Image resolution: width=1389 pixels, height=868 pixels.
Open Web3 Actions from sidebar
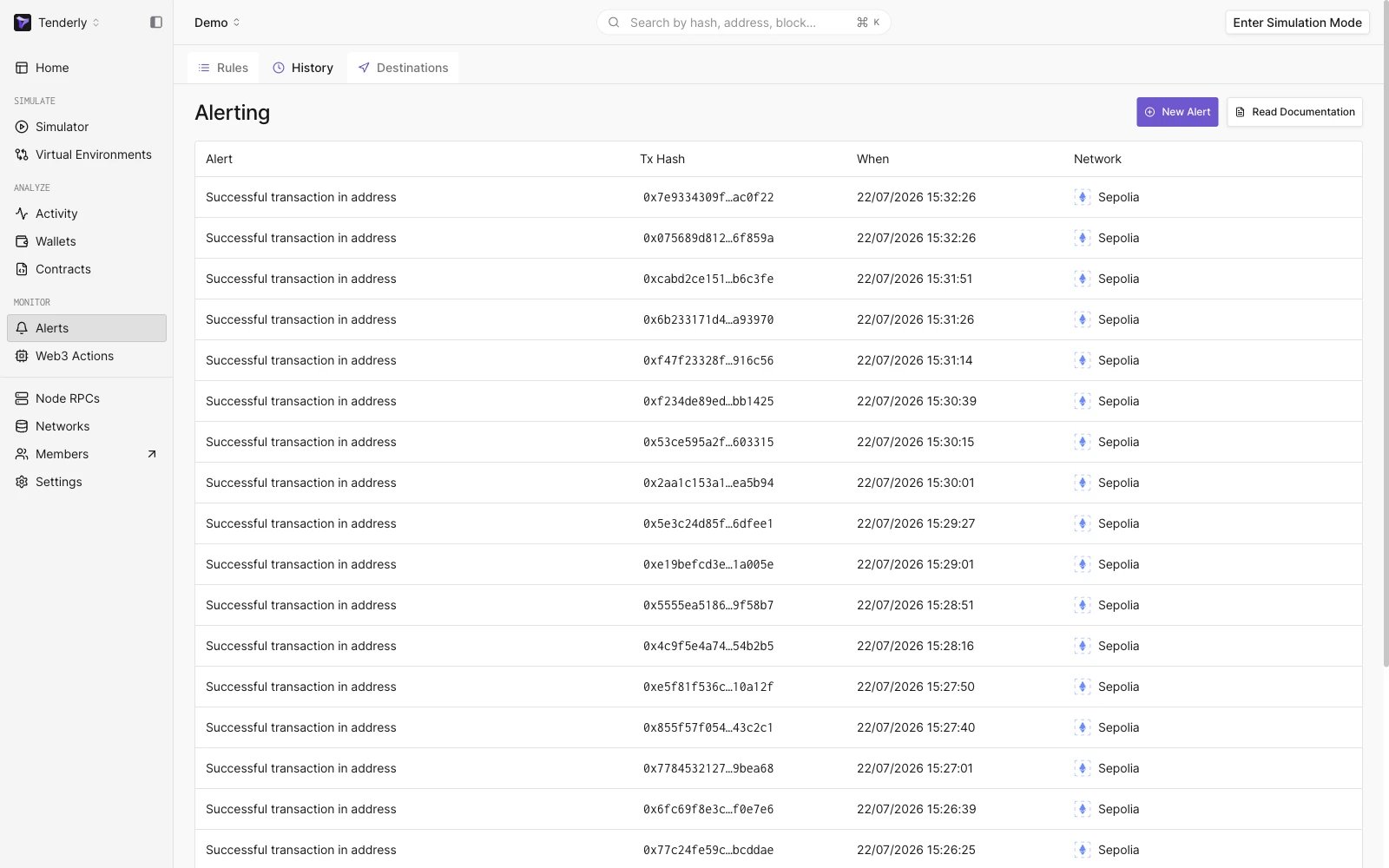[87, 356]
